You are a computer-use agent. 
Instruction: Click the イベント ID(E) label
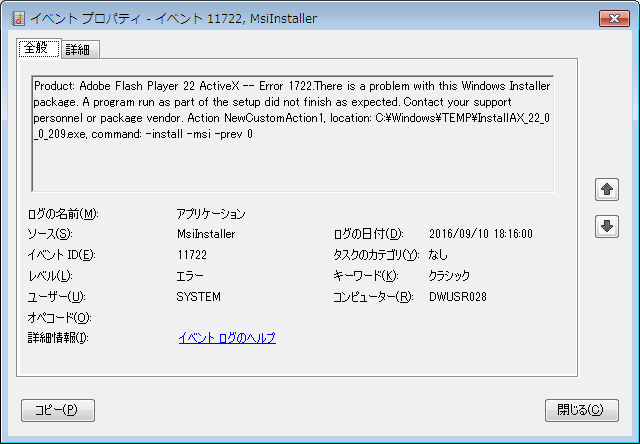61,255
